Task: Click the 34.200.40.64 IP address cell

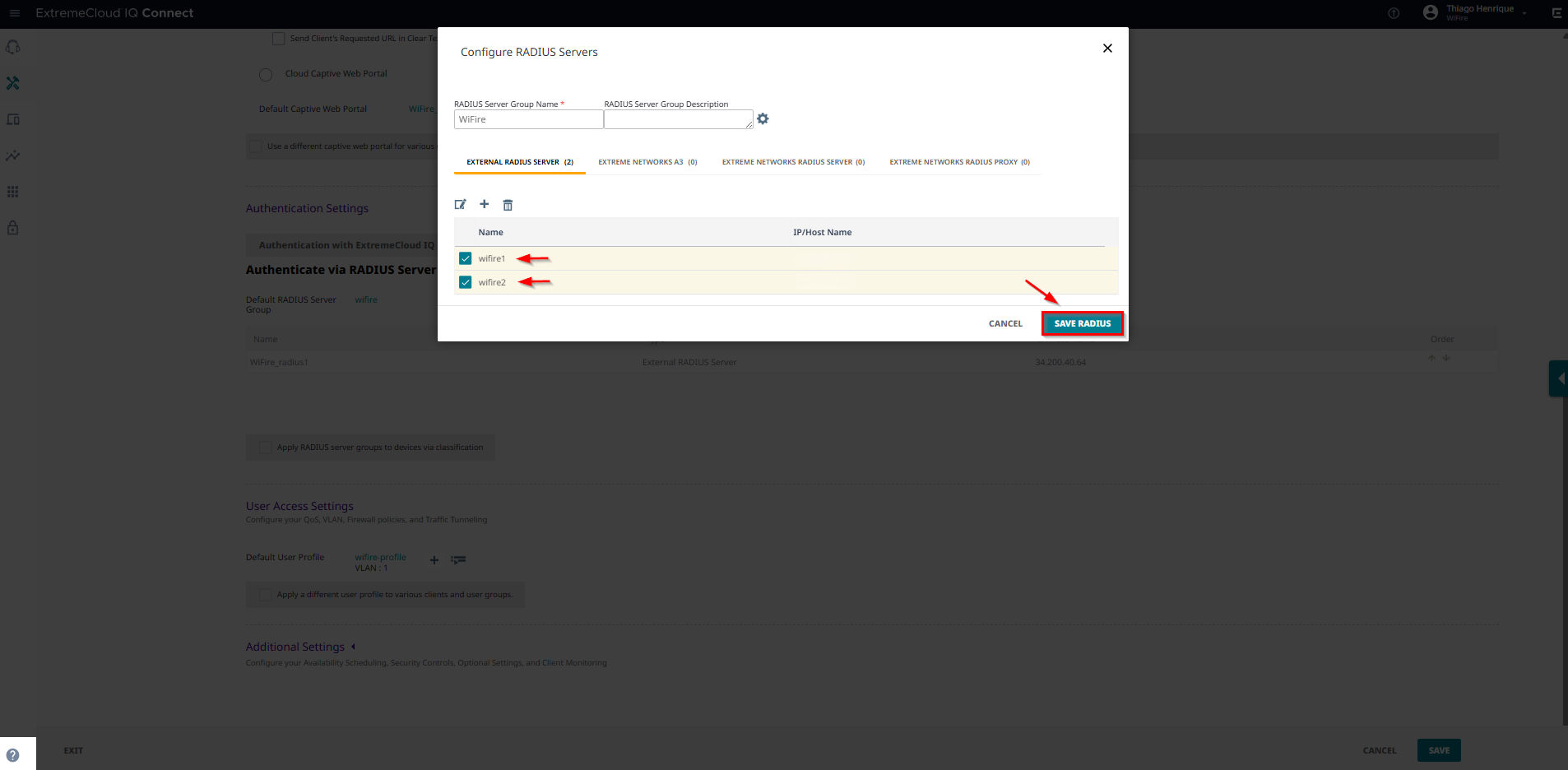Action: tap(1060, 362)
